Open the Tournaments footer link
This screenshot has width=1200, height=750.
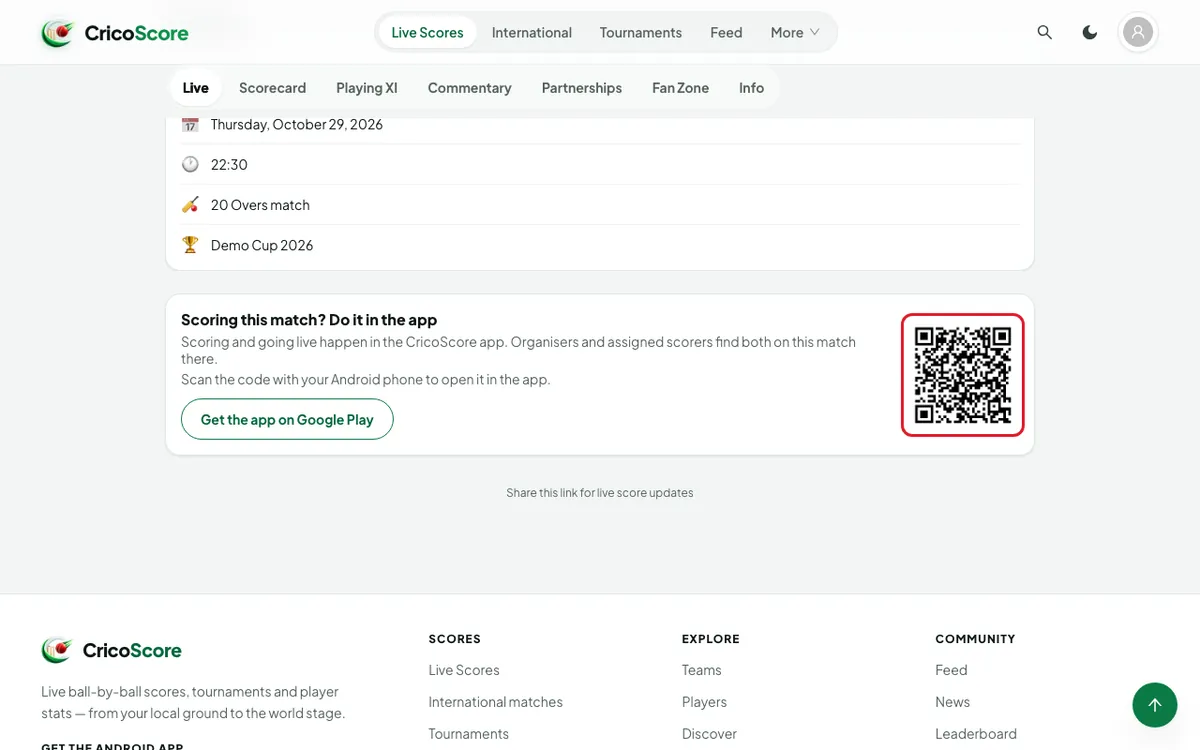[469, 734]
